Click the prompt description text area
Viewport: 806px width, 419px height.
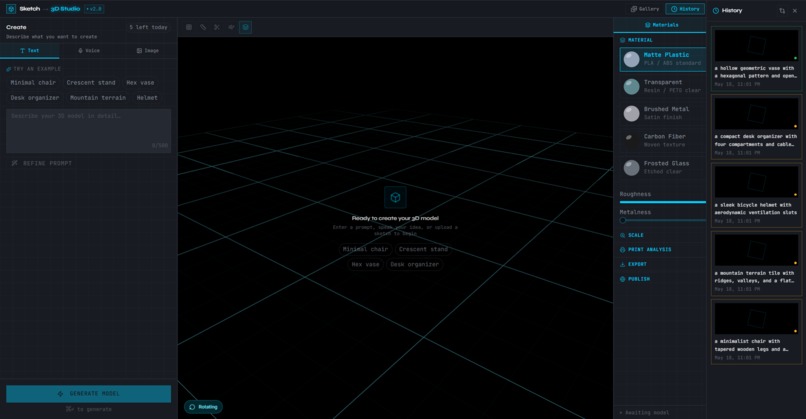click(88, 131)
